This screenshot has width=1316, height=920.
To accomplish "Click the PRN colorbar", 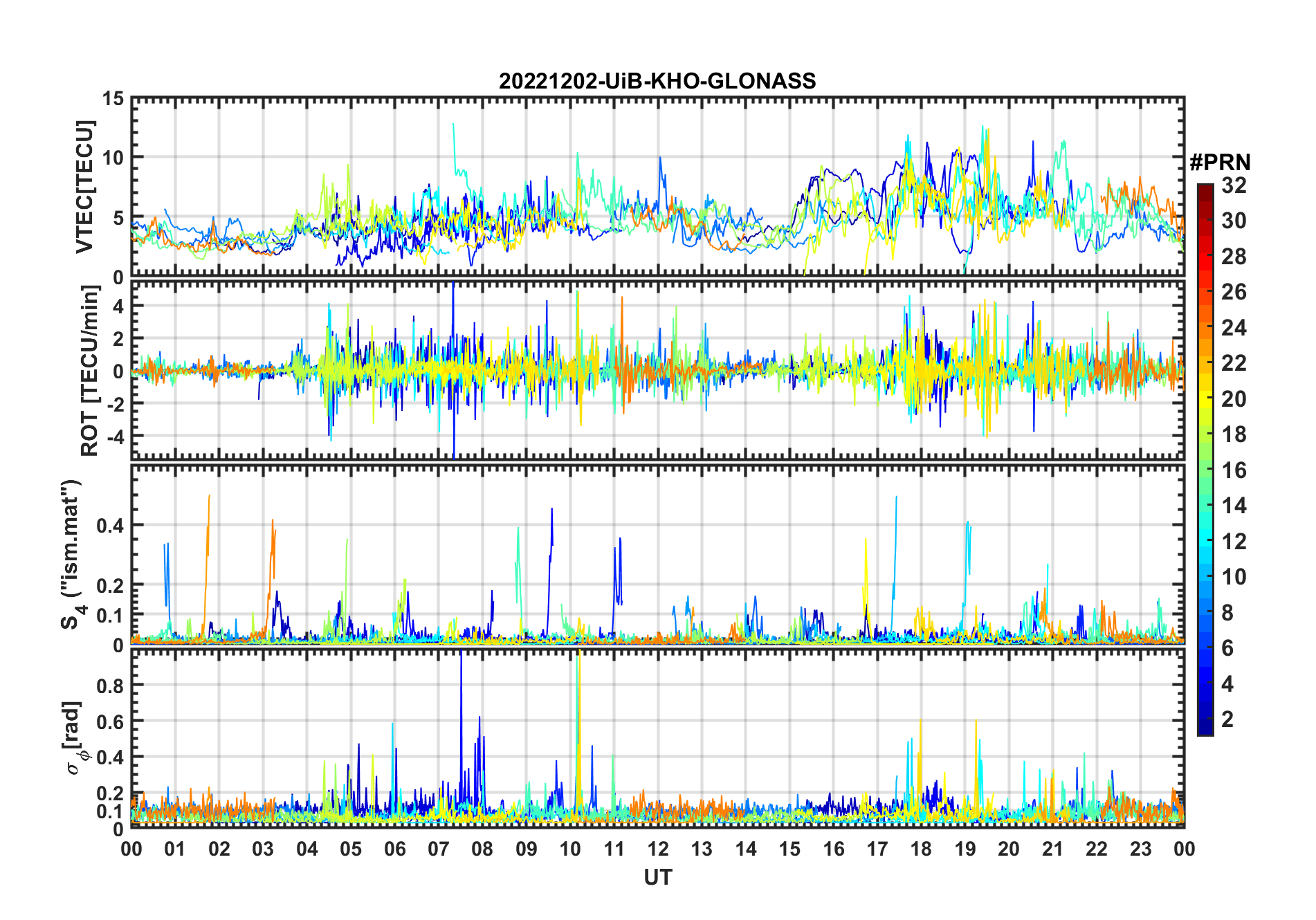I will (1205, 459).
